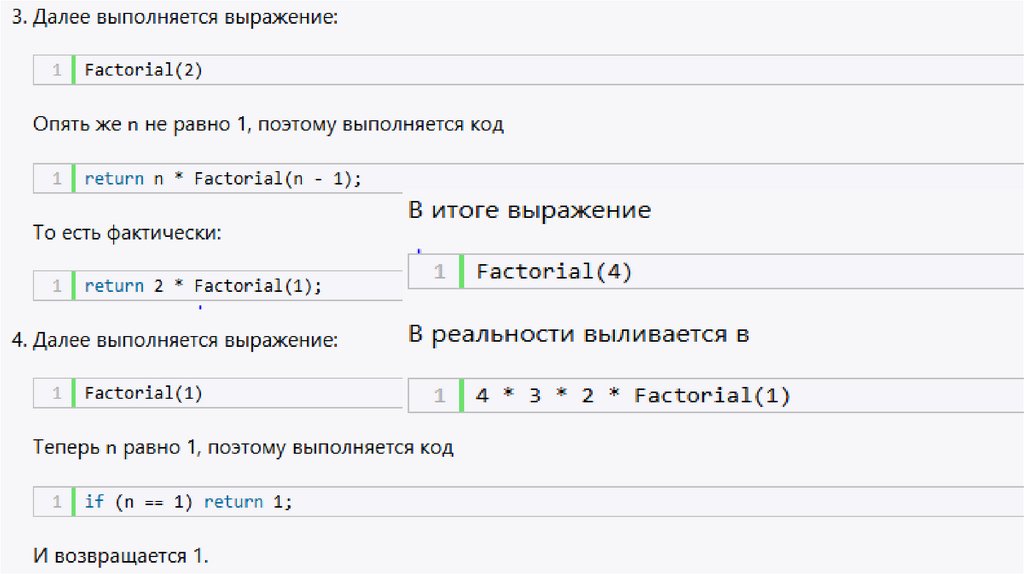
Task: Select the "return 2 * Factorial(1);" code line
Action: pos(203,286)
